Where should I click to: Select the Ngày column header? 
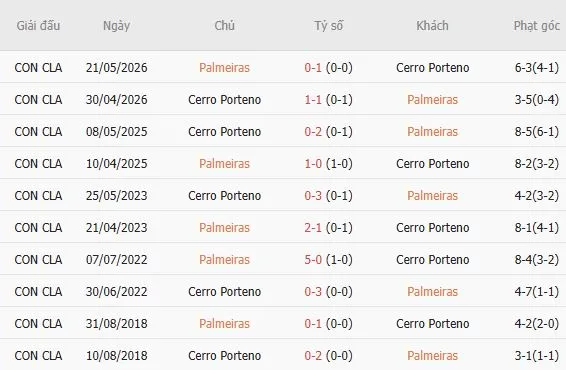[116, 26]
